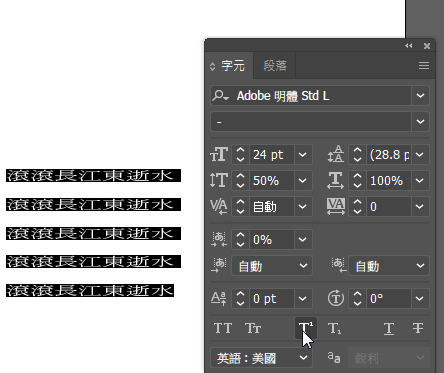444x373 pixels.
Task: Open the right aki 自動 dropdown
Action: (x=389, y=266)
